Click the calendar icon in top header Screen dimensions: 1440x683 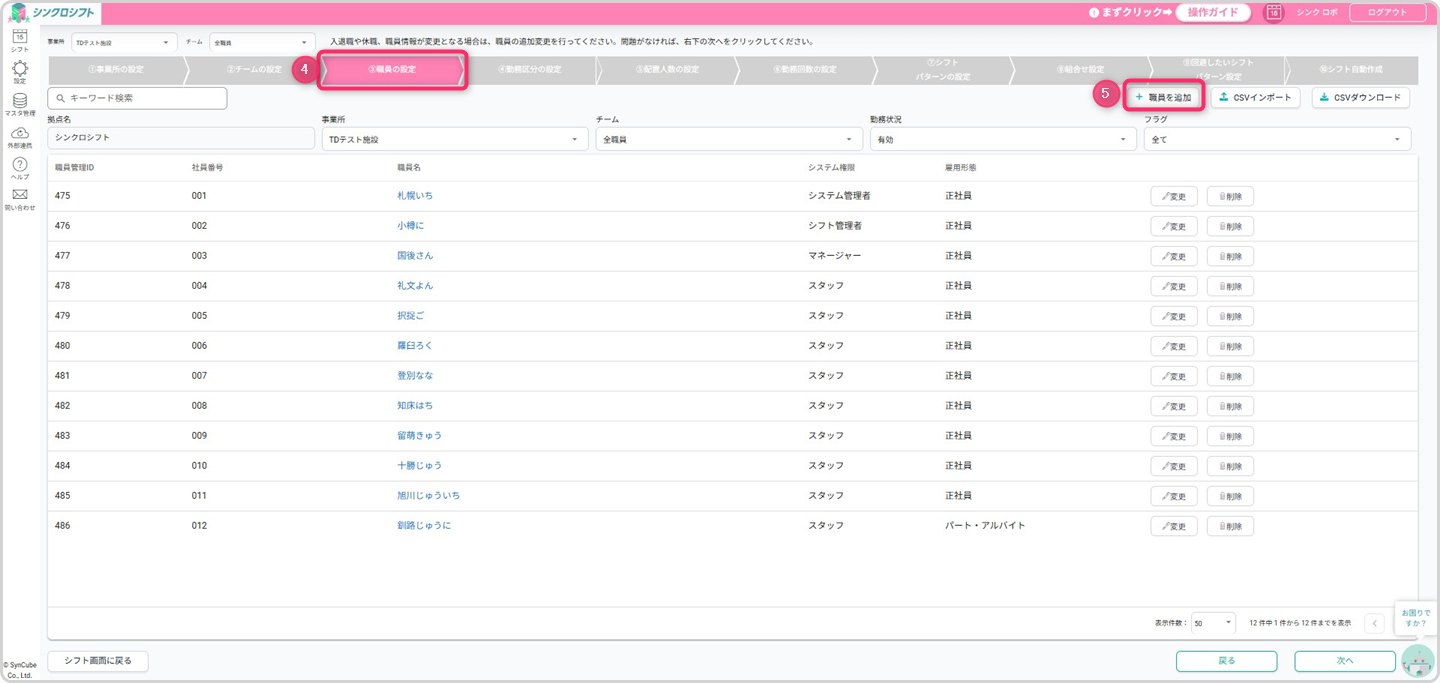coord(1274,13)
